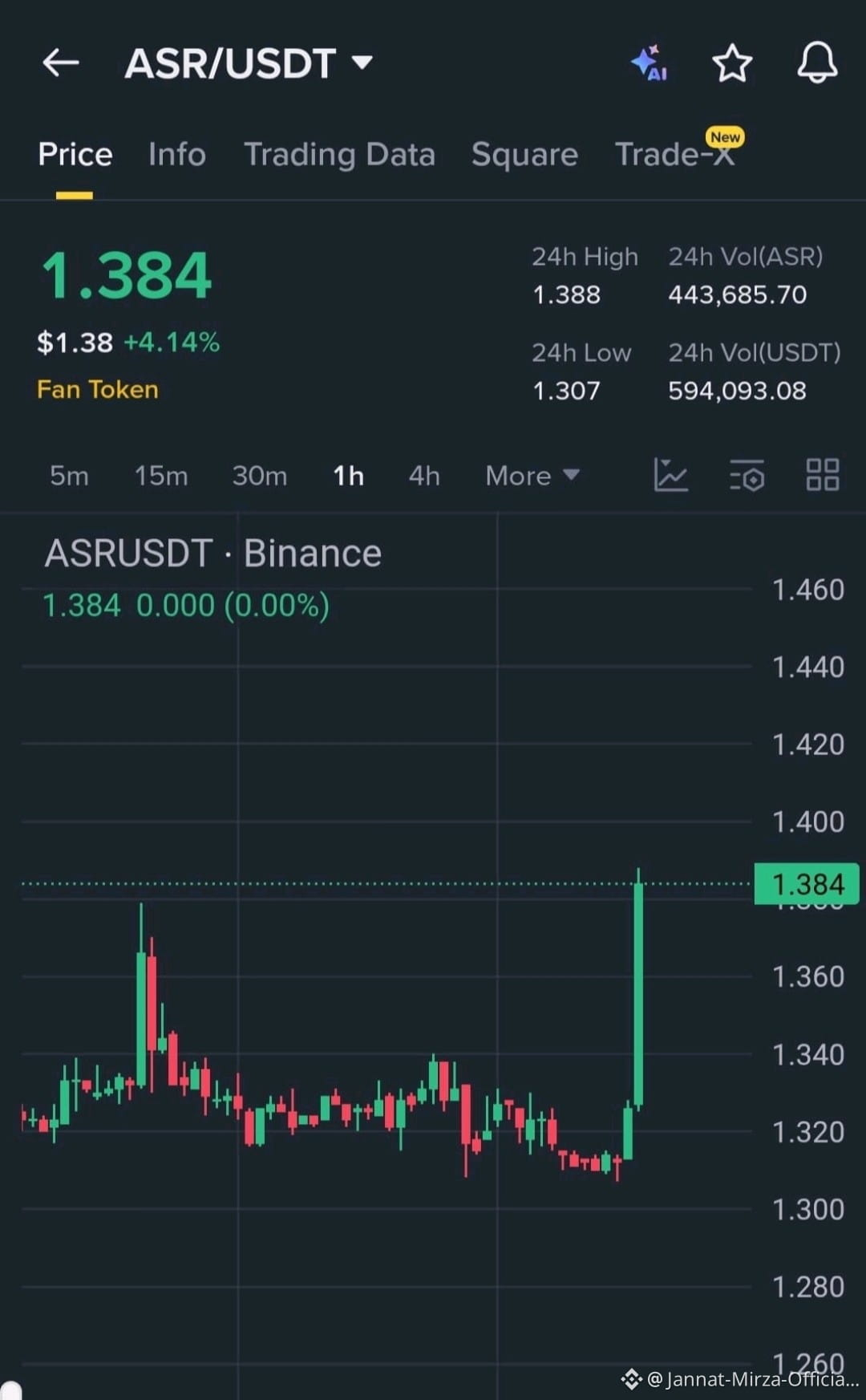Tap the ASRUSDT · Binance chart title
This screenshot has width=866, height=1400.
(x=213, y=554)
